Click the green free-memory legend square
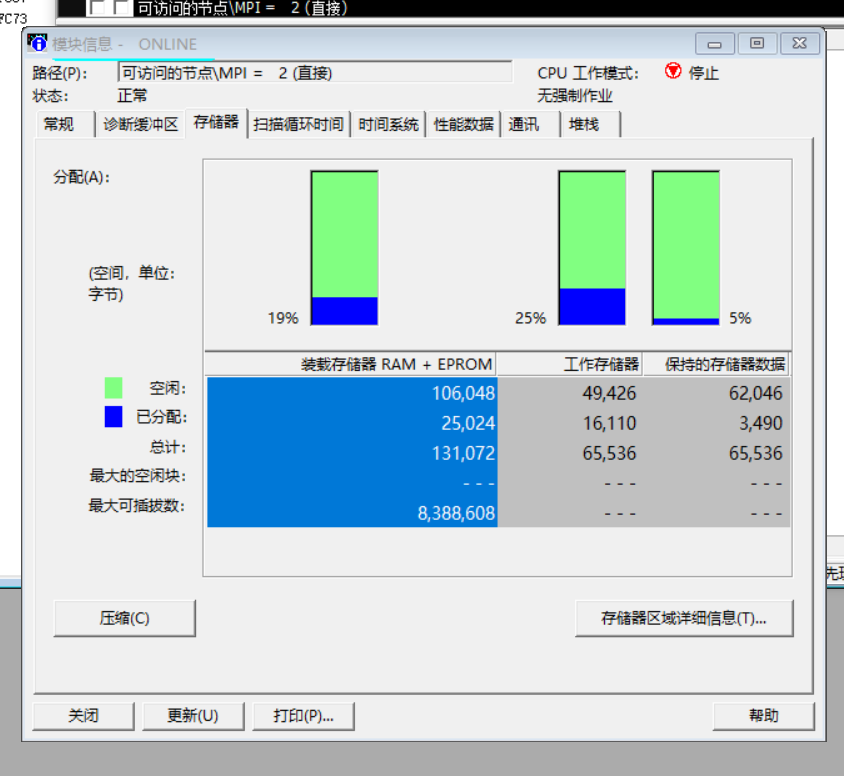Image resolution: width=844 pixels, height=776 pixels. click(x=113, y=388)
